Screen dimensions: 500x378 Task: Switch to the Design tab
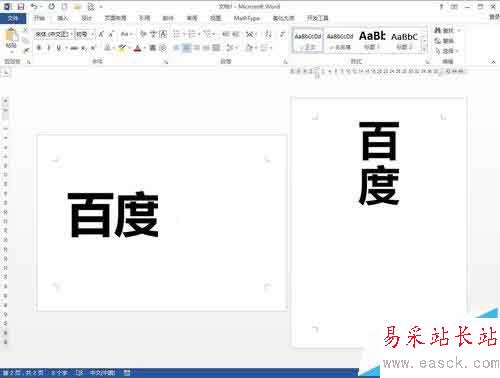(x=86, y=18)
